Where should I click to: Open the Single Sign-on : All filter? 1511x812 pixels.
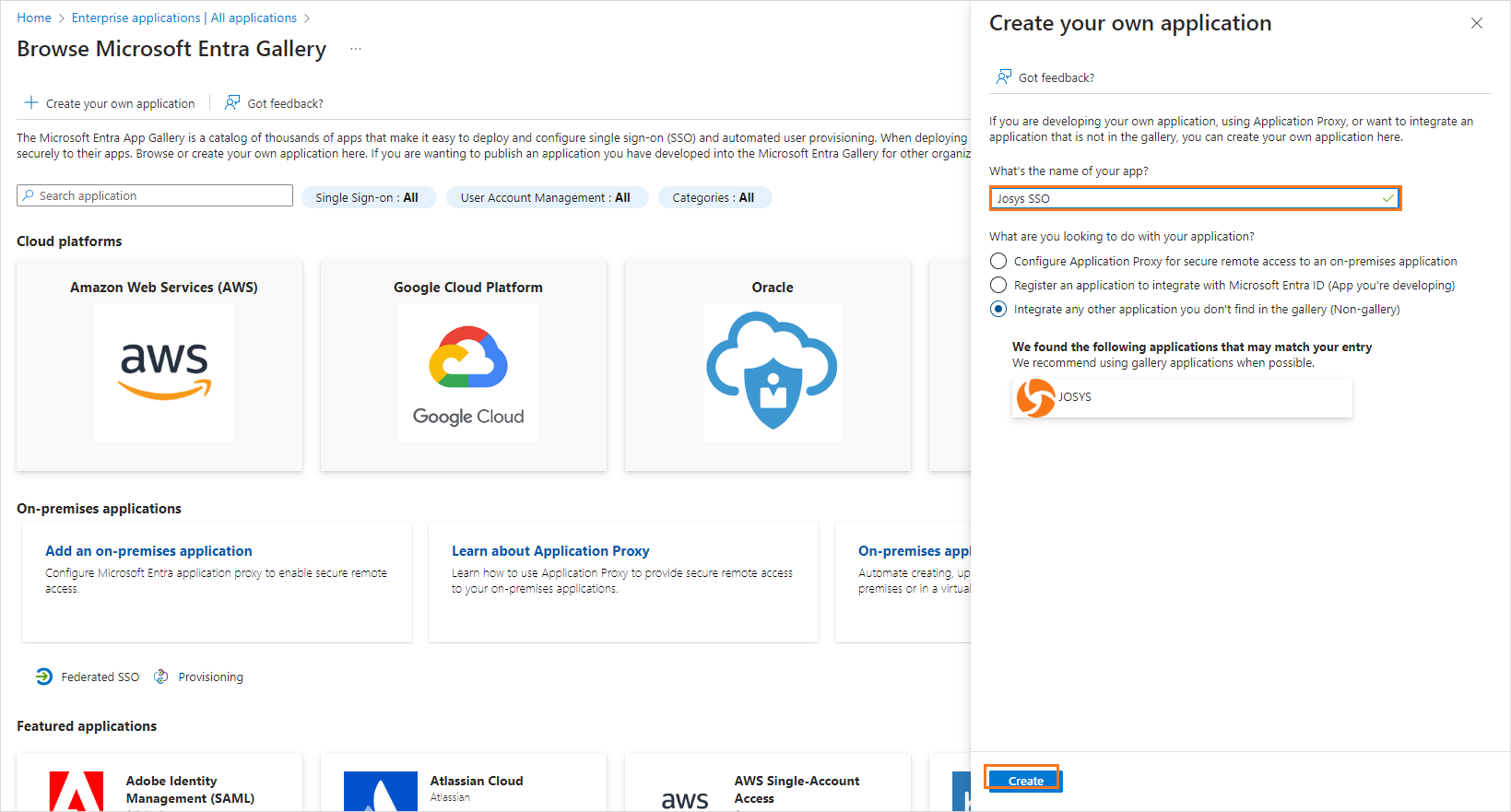pyautogui.click(x=369, y=197)
